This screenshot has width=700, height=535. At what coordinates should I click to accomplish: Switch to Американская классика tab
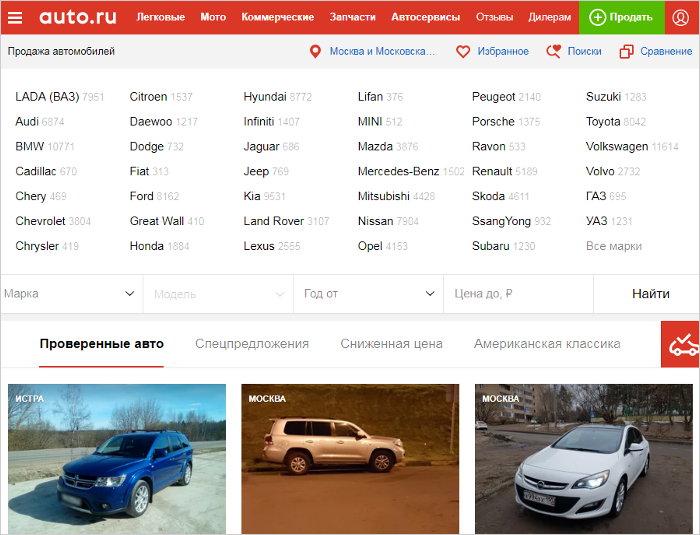[x=547, y=344]
